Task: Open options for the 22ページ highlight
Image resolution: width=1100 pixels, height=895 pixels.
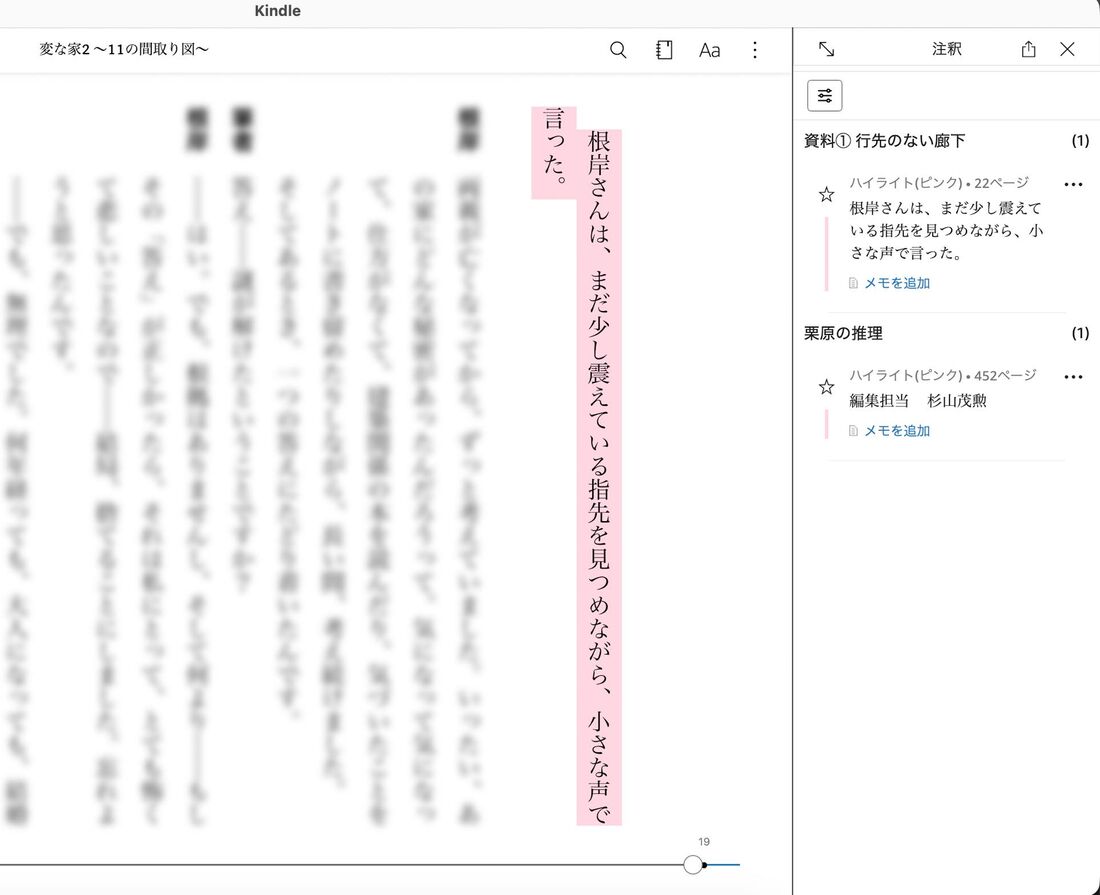Action: pos(1074,184)
